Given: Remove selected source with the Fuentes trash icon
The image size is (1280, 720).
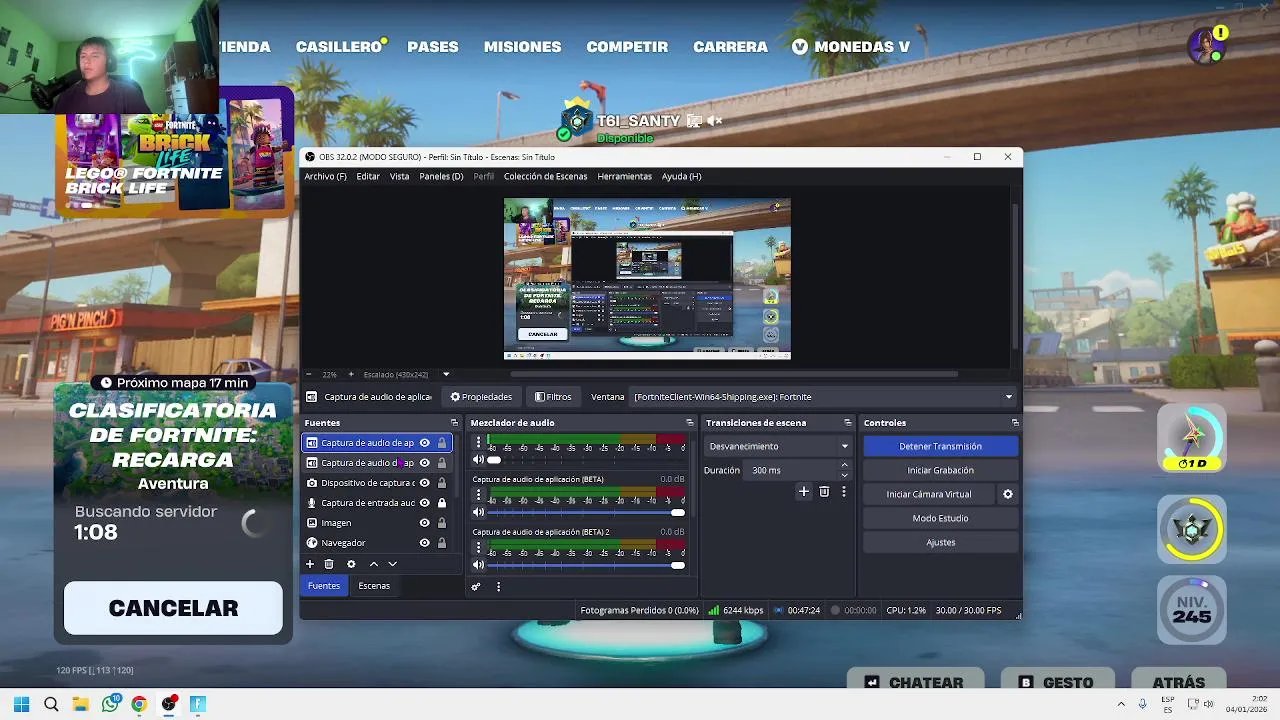Looking at the screenshot, I should click(x=329, y=564).
